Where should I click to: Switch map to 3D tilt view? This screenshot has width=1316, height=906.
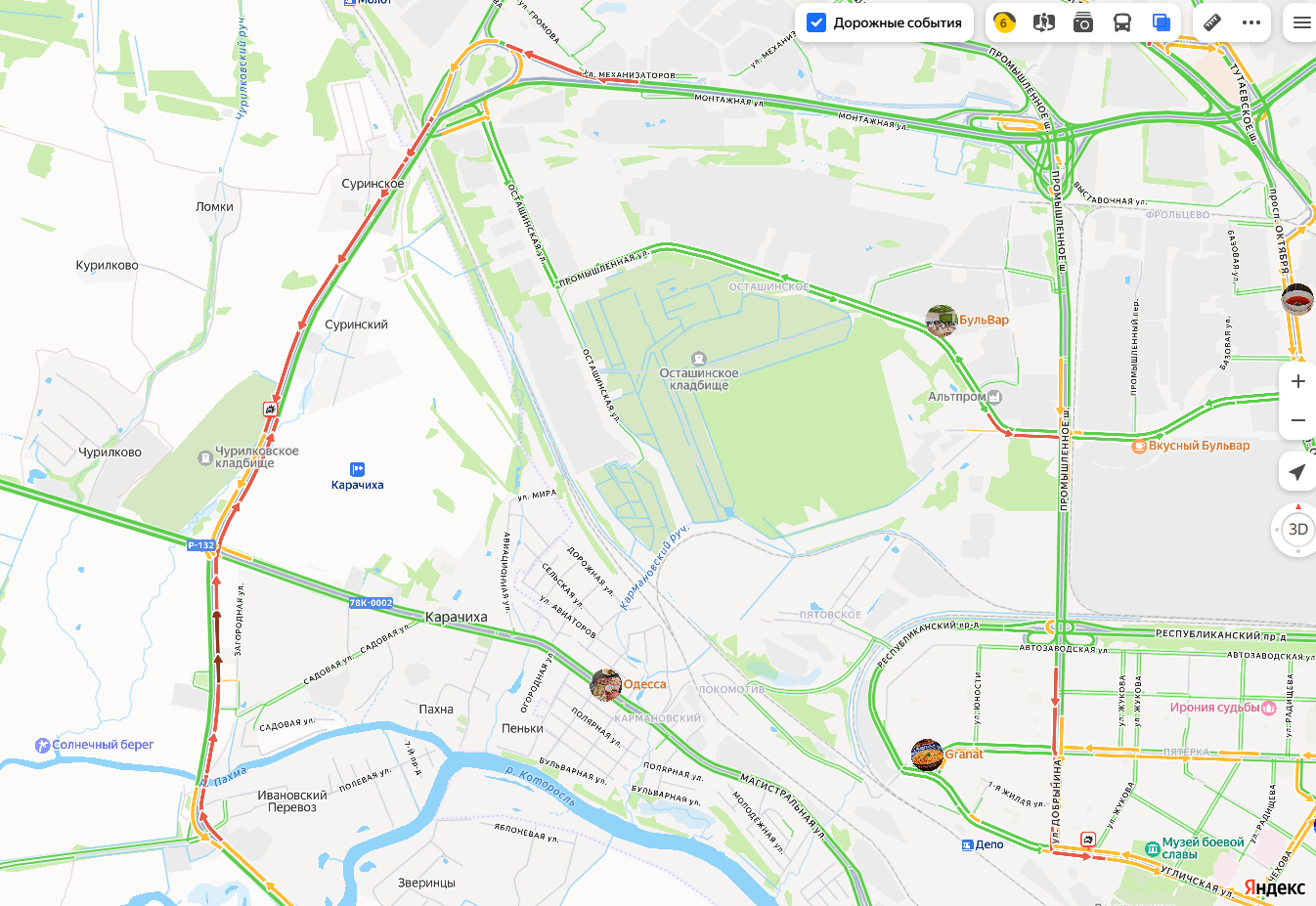1298,530
